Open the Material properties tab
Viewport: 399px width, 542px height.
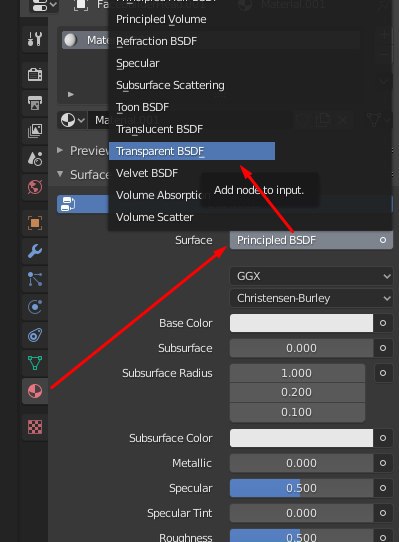[x=35, y=391]
